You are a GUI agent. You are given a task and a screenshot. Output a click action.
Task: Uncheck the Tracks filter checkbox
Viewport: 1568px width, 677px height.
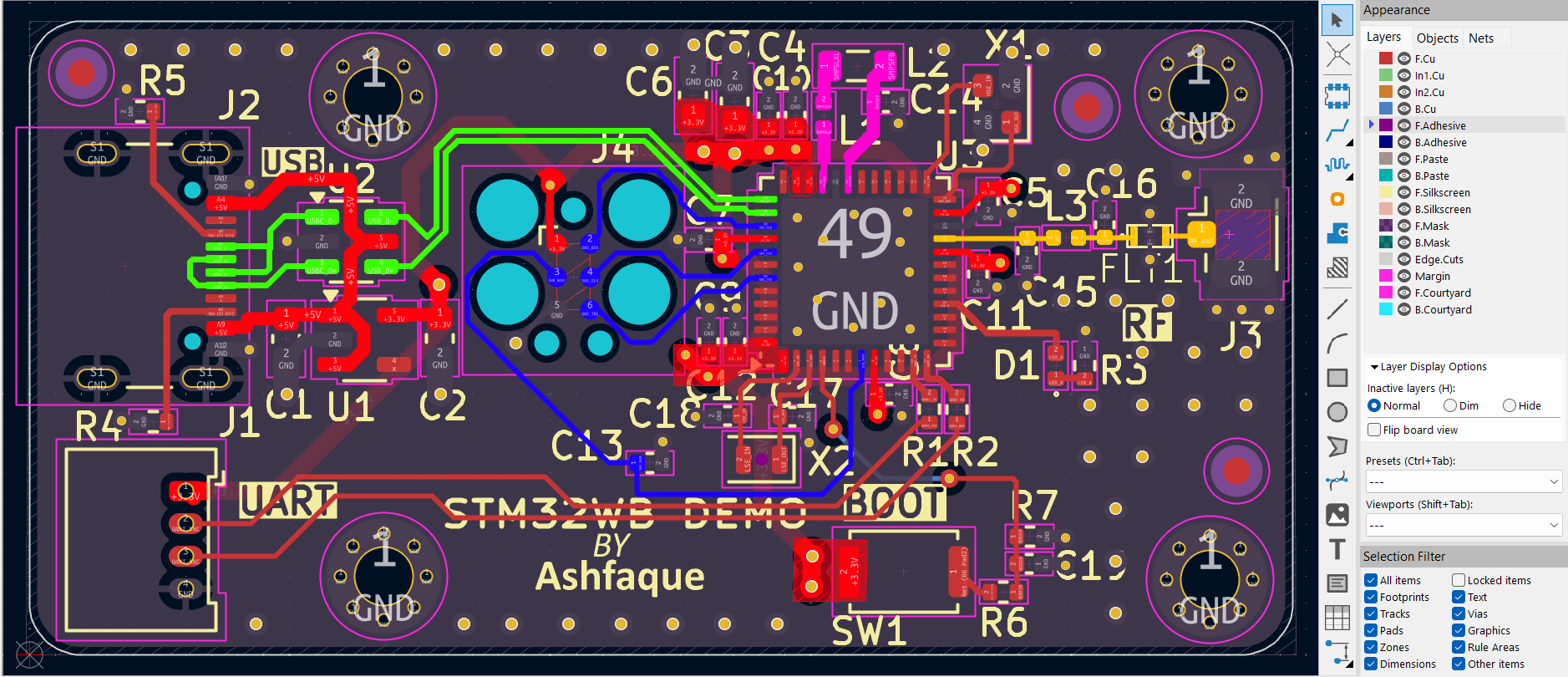click(1371, 613)
